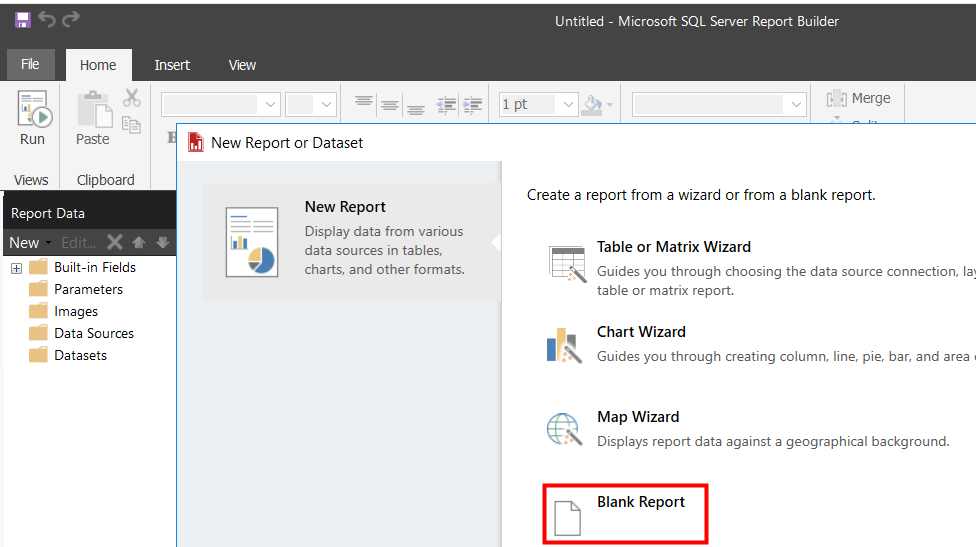Select the Parameters folder

point(76,289)
